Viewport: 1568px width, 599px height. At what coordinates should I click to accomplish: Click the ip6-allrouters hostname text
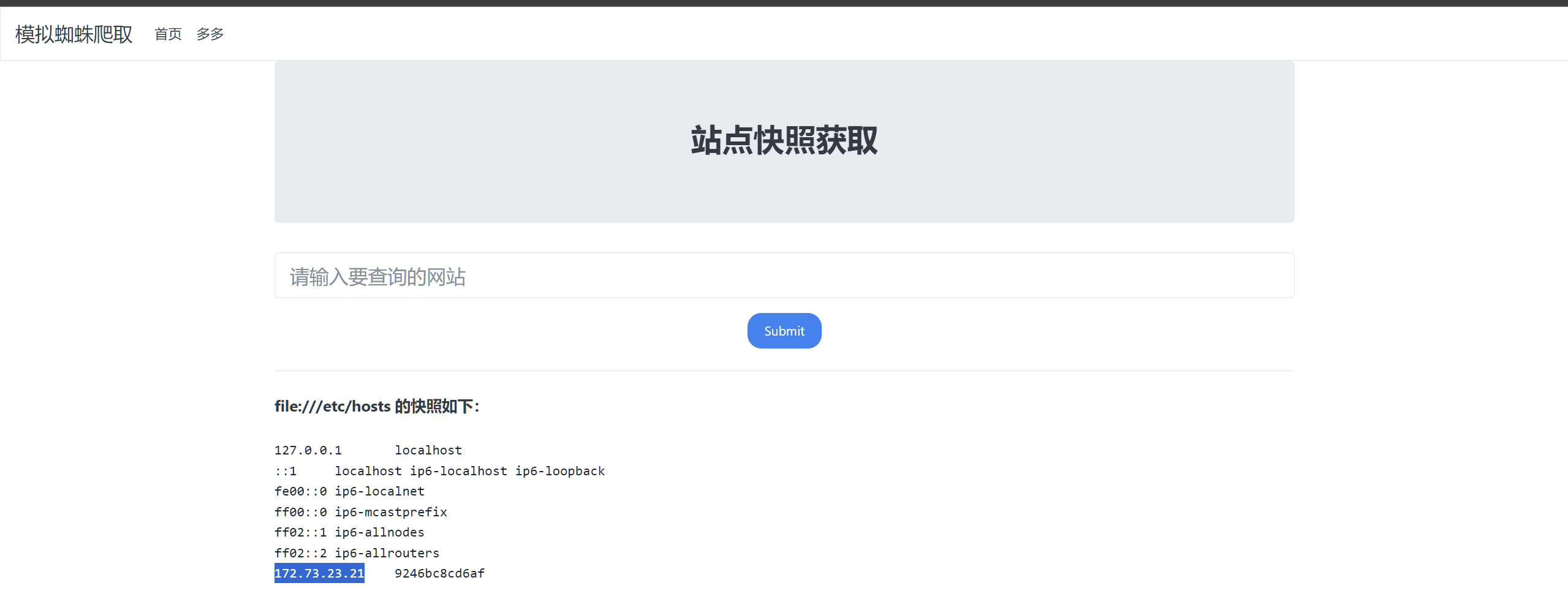[387, 554]
